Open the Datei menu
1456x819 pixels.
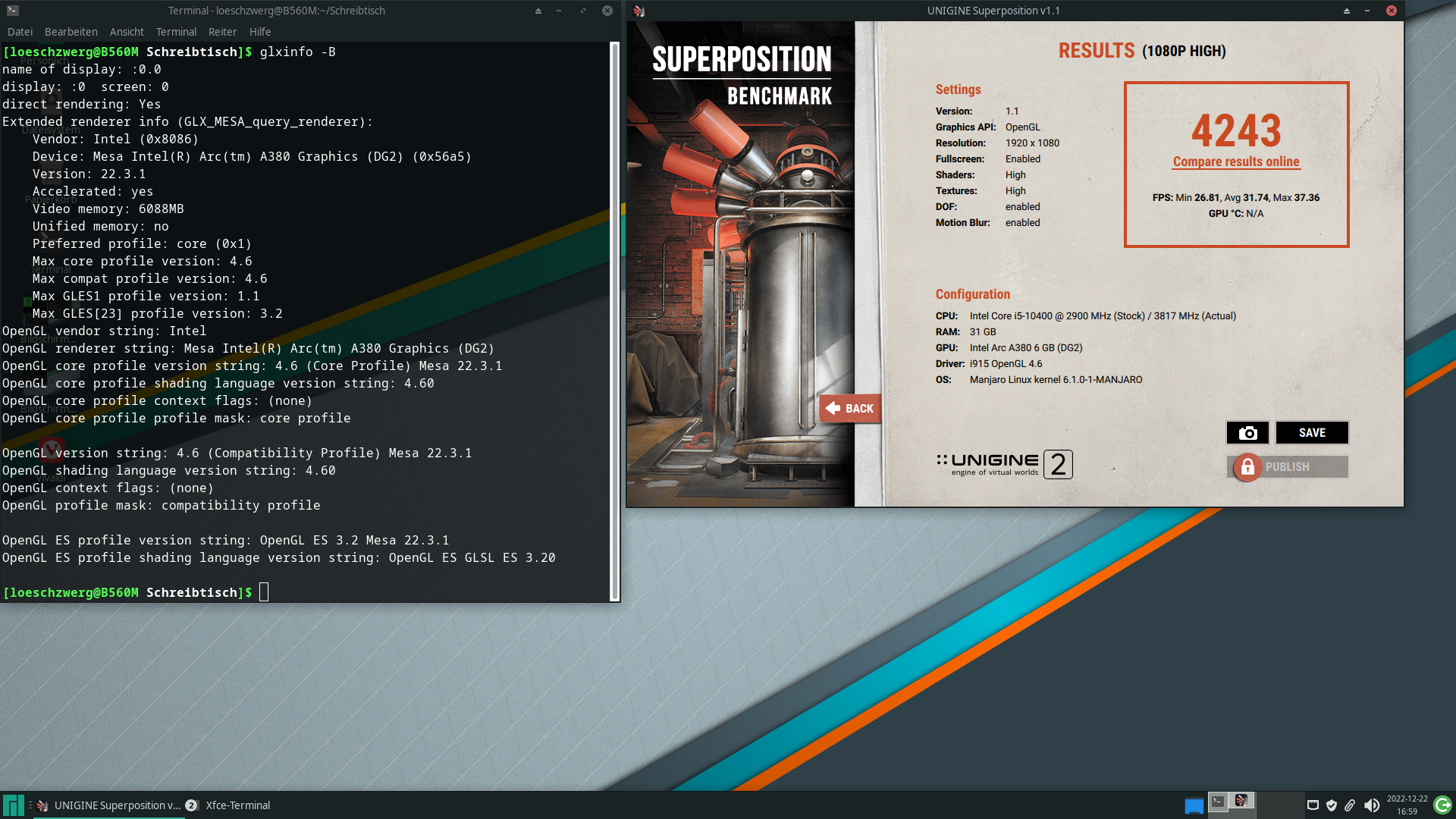pos(20,32)
